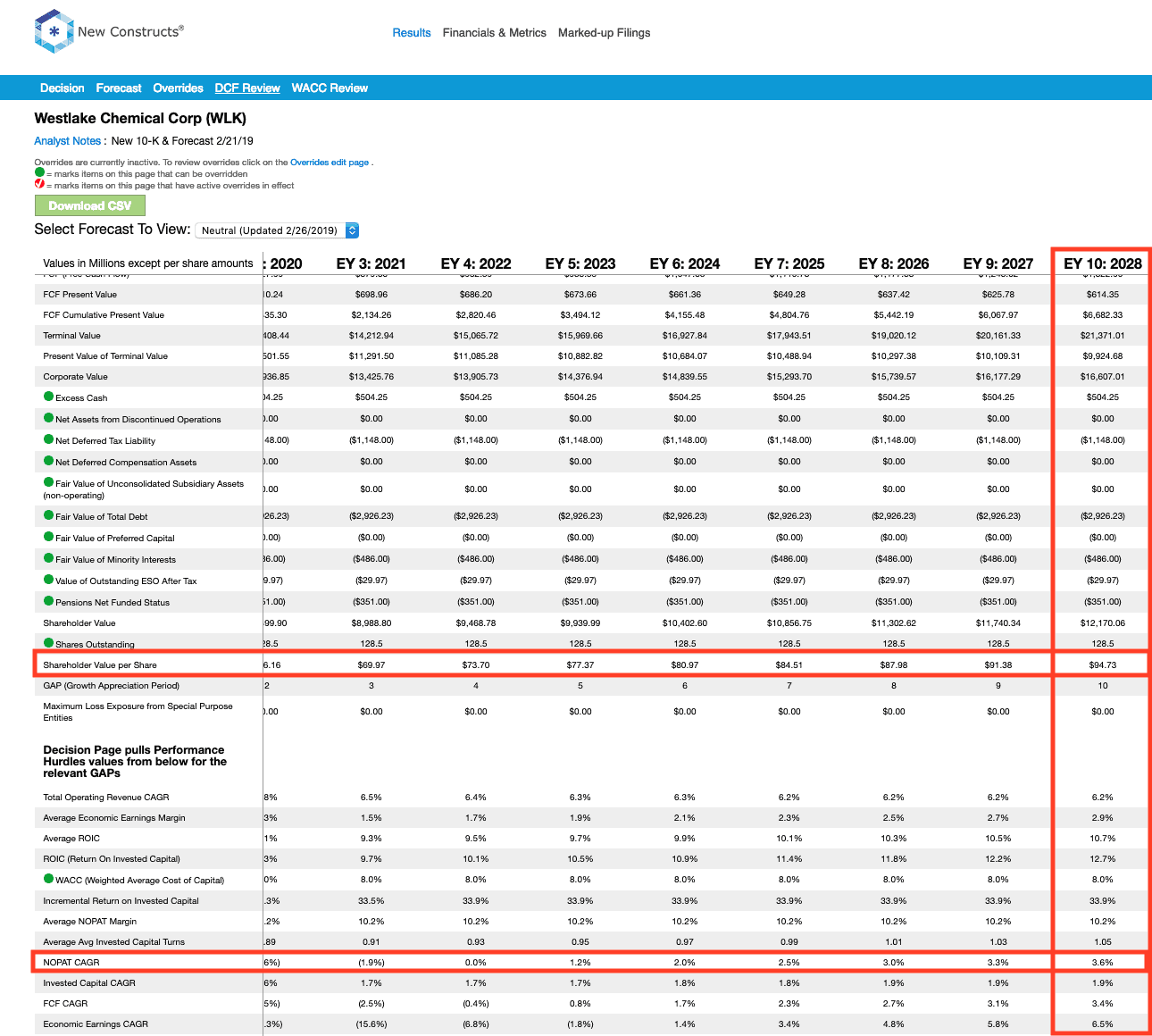Click green dot for Value of Outstanding ESO After Tax
The height and width of the screenshot is (1036, 1152).
click(49, 580)
